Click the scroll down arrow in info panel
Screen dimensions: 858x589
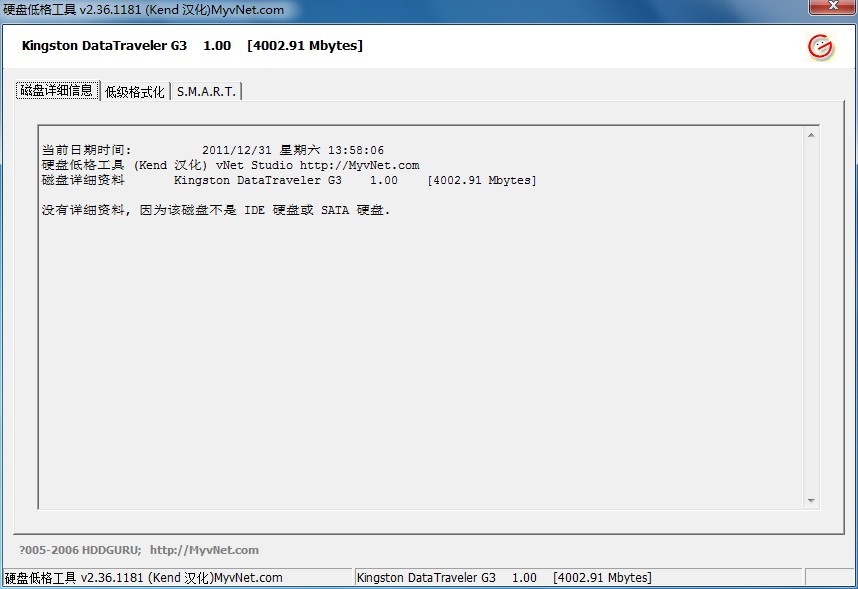[x=811, y=500]
